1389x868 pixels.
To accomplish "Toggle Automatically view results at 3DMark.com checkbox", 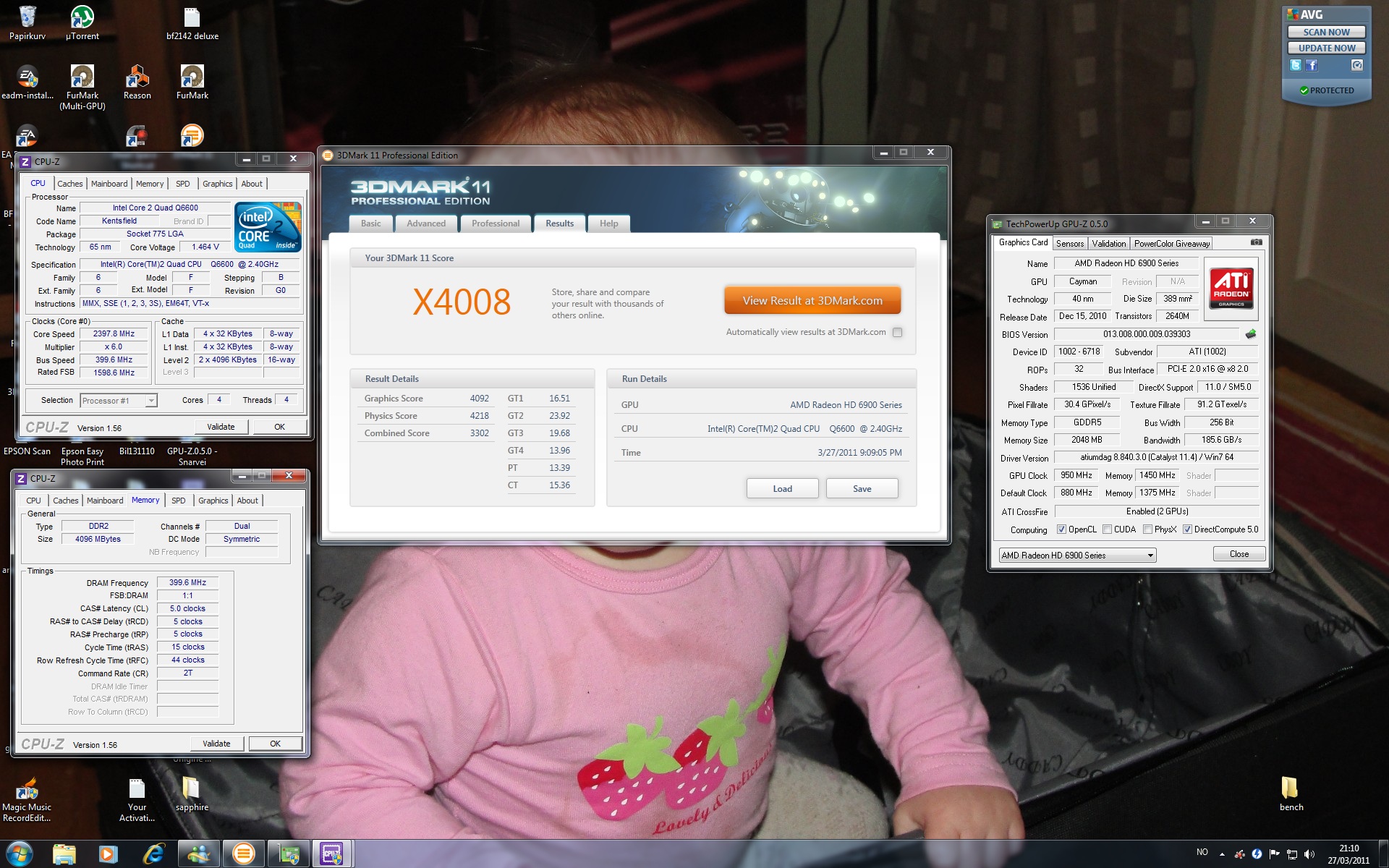I will [897, 333].
